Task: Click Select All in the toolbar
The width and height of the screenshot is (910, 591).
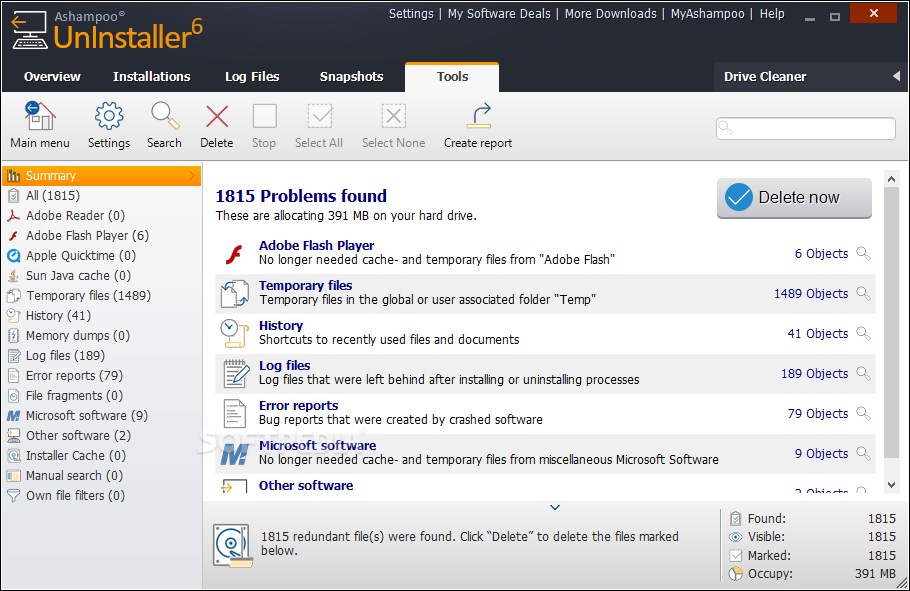Action: pos(319,125)
